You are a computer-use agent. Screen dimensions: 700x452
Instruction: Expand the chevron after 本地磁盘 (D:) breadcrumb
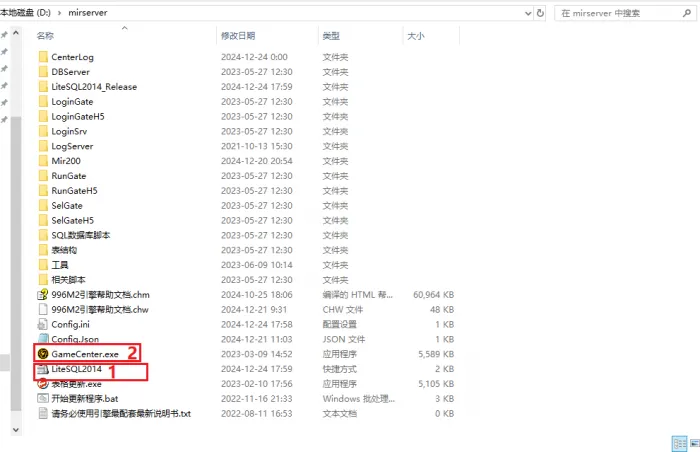click(x=59, y=13)
